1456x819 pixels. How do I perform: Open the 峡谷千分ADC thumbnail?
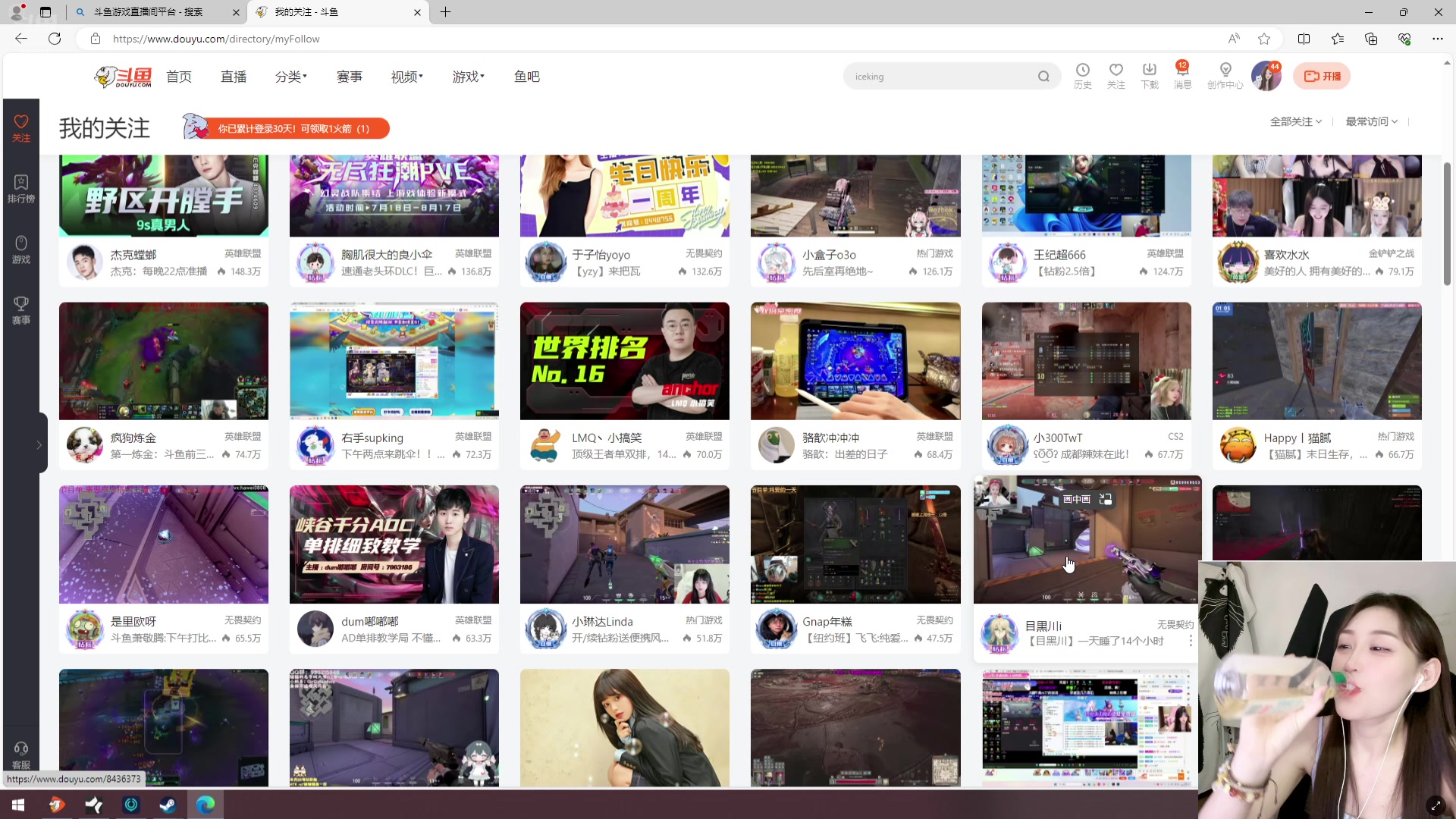(x=394, y=544)
